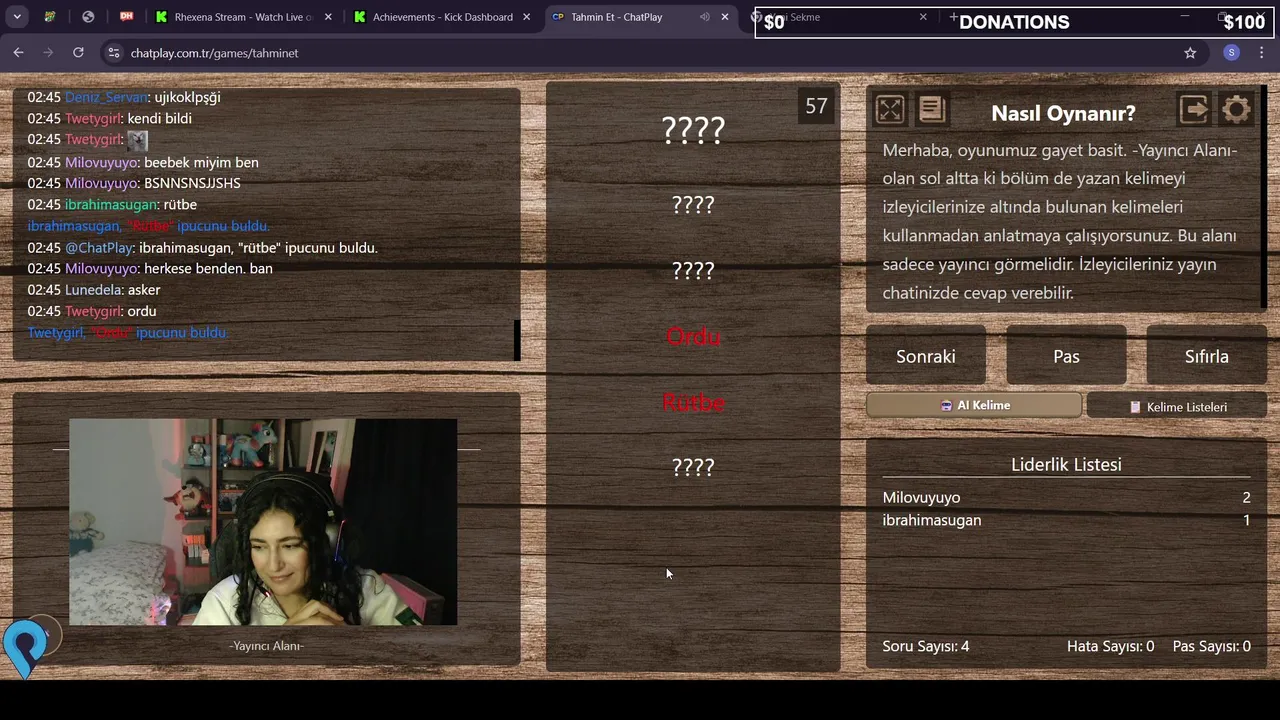Open the tab search dropdown arrow
1280x720 pixels.
coord(17,17)
